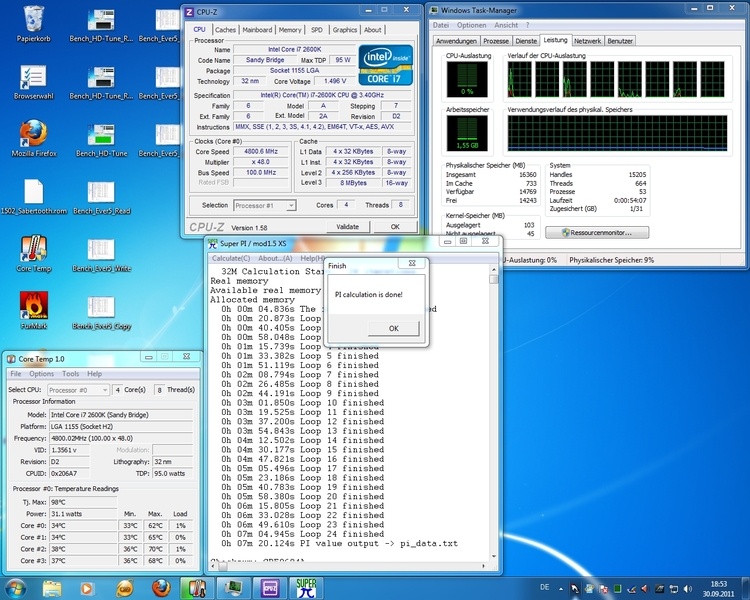Open Dienste tab in Task Manager
This screenshot has height=600, width=750.
pyautogui.click(x=526, y=41)
